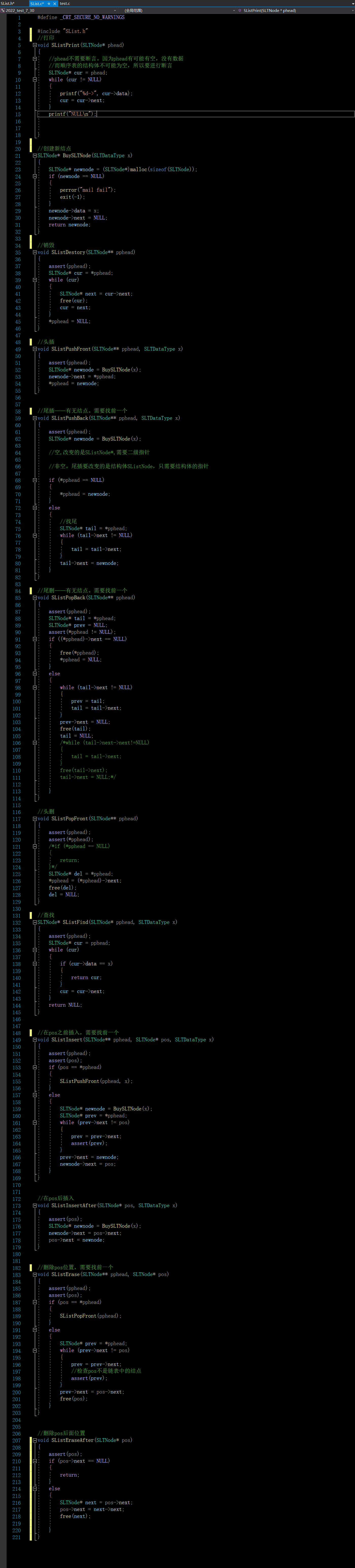Collapse the SListInsert function
Screen dimensions: 355x1568
(x=35, y=1040)
